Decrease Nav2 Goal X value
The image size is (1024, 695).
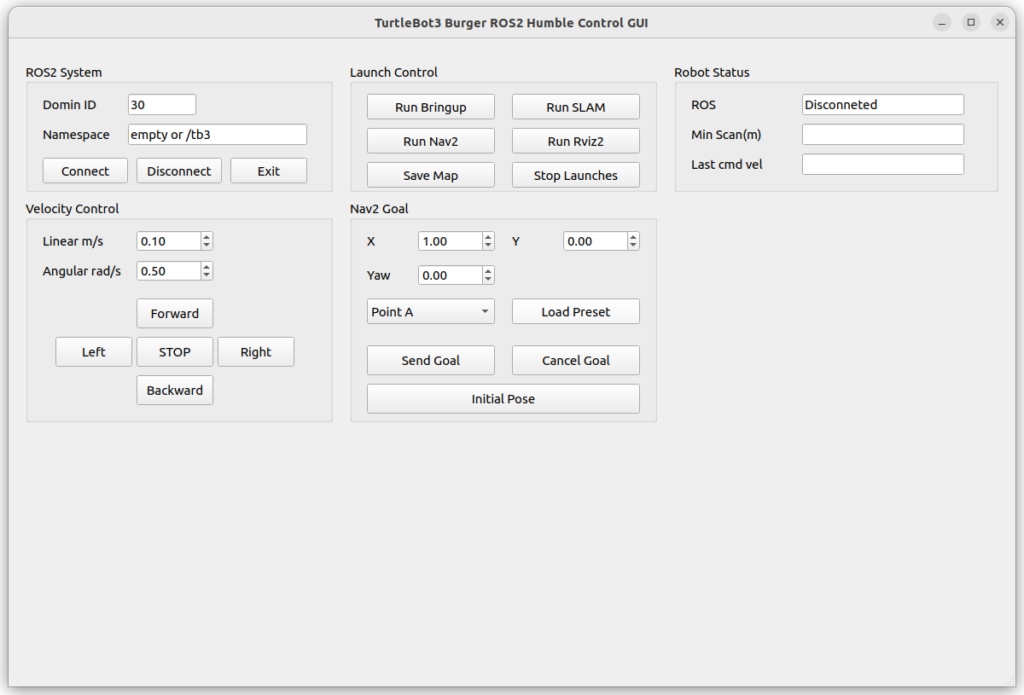(x=488, y=246)
